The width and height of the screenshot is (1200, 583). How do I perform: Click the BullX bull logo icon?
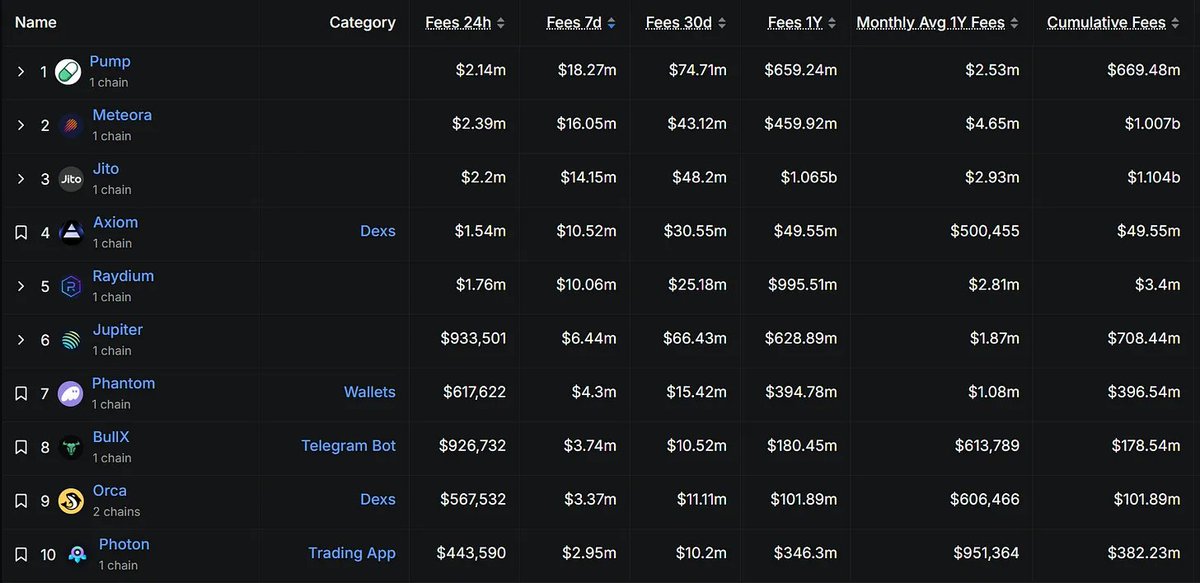click(71, 448)
